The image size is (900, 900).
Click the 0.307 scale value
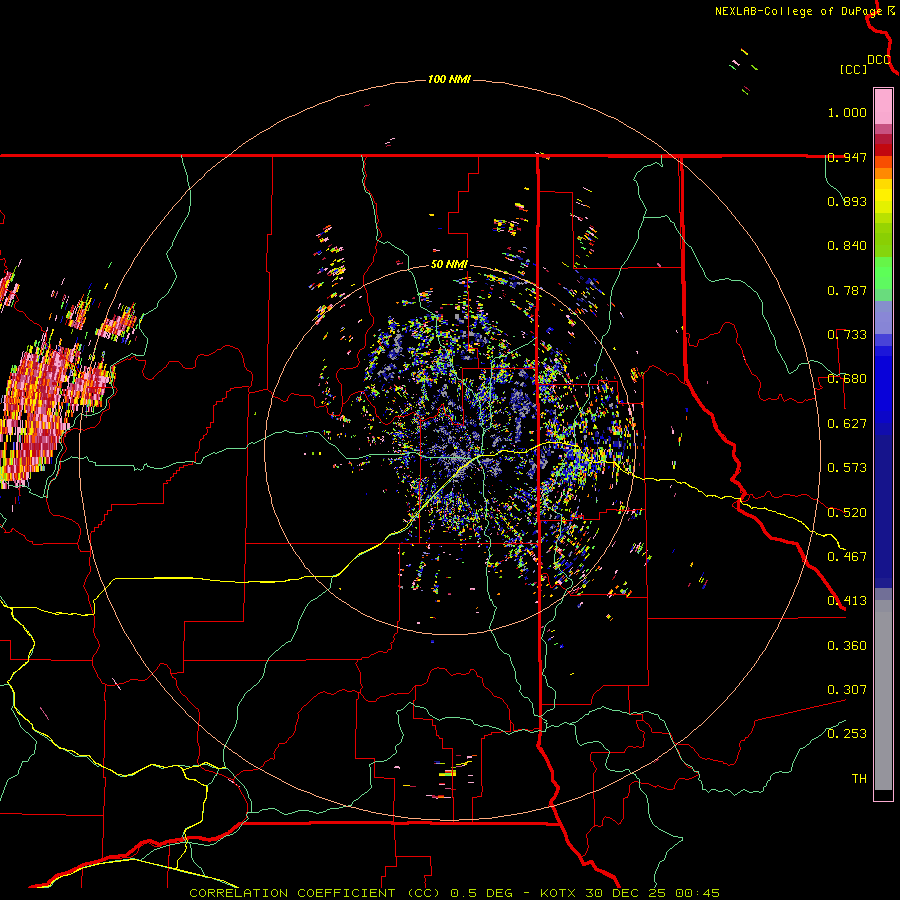pos(847,690)
